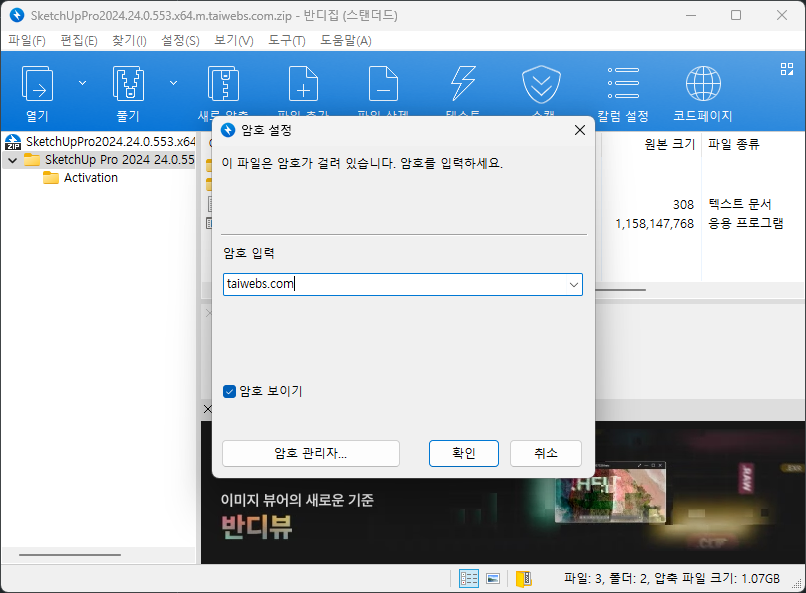Expand the 열기 dropdown arrow
Image resolution: width=806 pixels, height=593 pixels.
[x=82, y=83]
